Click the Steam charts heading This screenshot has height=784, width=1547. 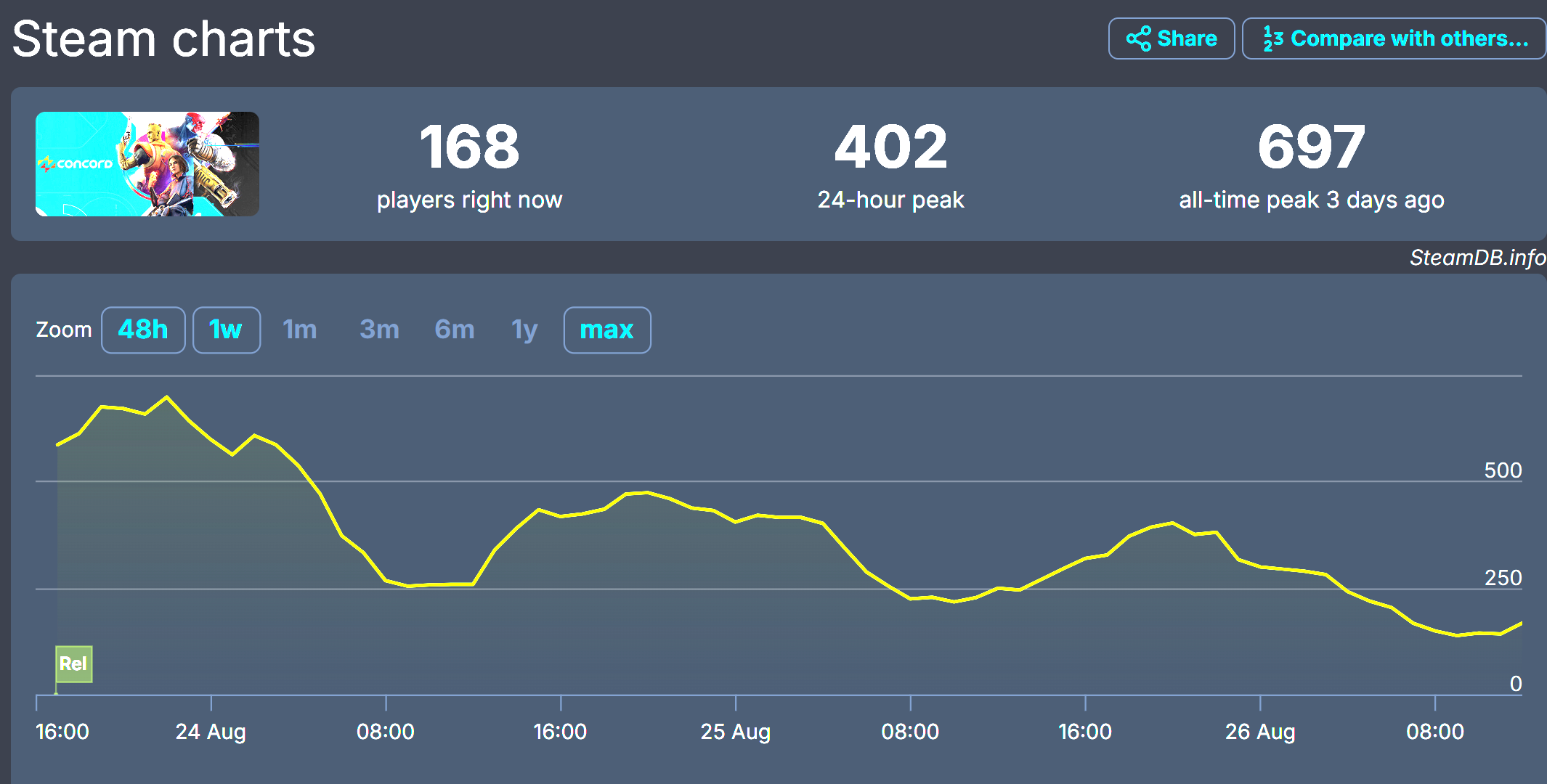coord(164,38)
